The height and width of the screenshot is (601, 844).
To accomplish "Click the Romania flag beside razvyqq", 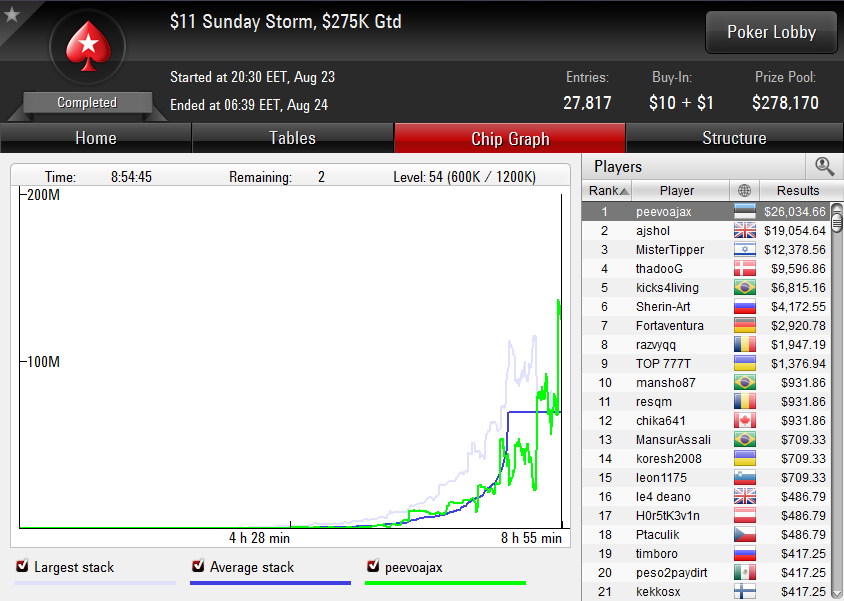I will coord(745,344).
